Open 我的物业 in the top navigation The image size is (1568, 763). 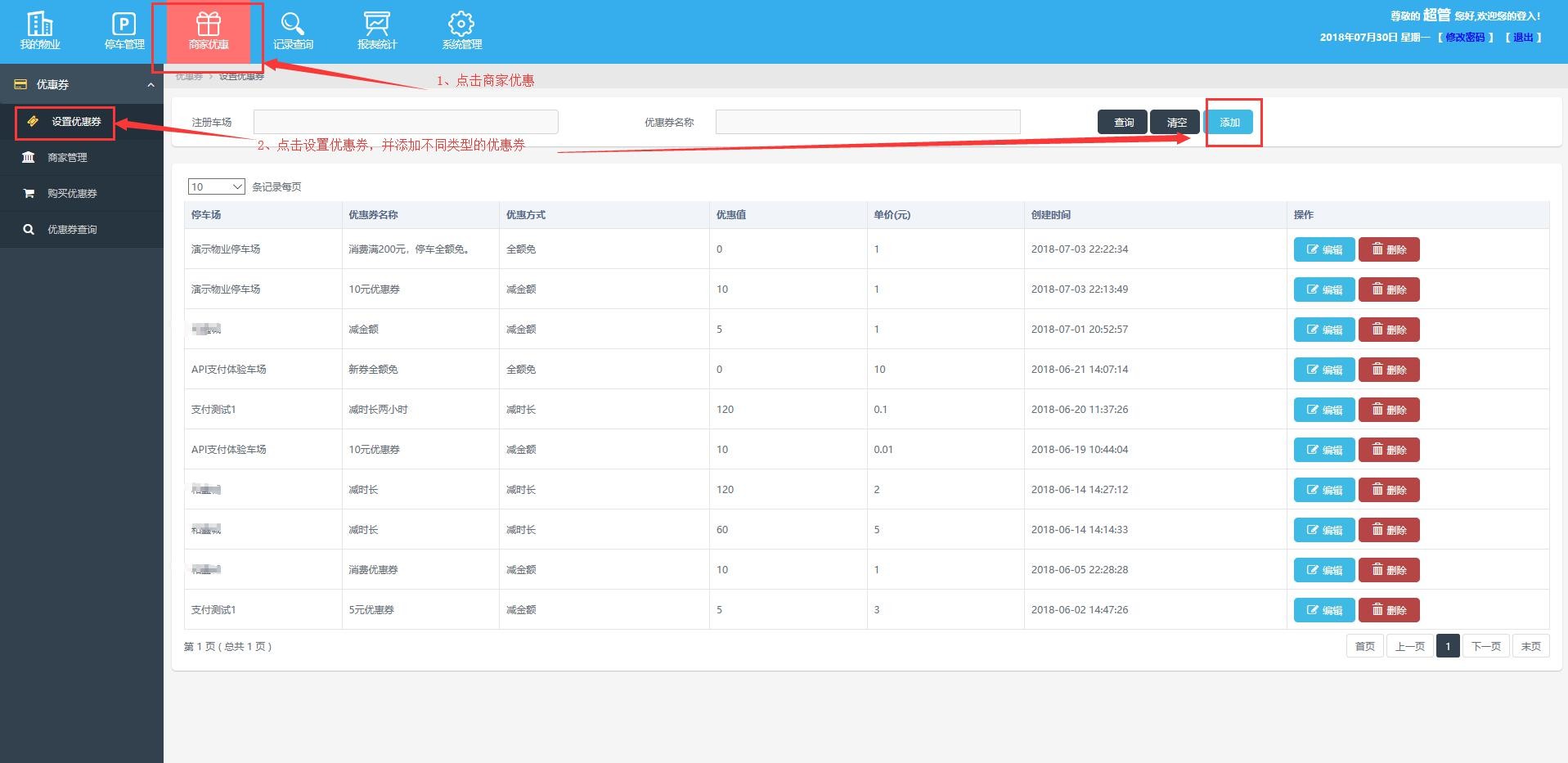[x=40, y=31]
